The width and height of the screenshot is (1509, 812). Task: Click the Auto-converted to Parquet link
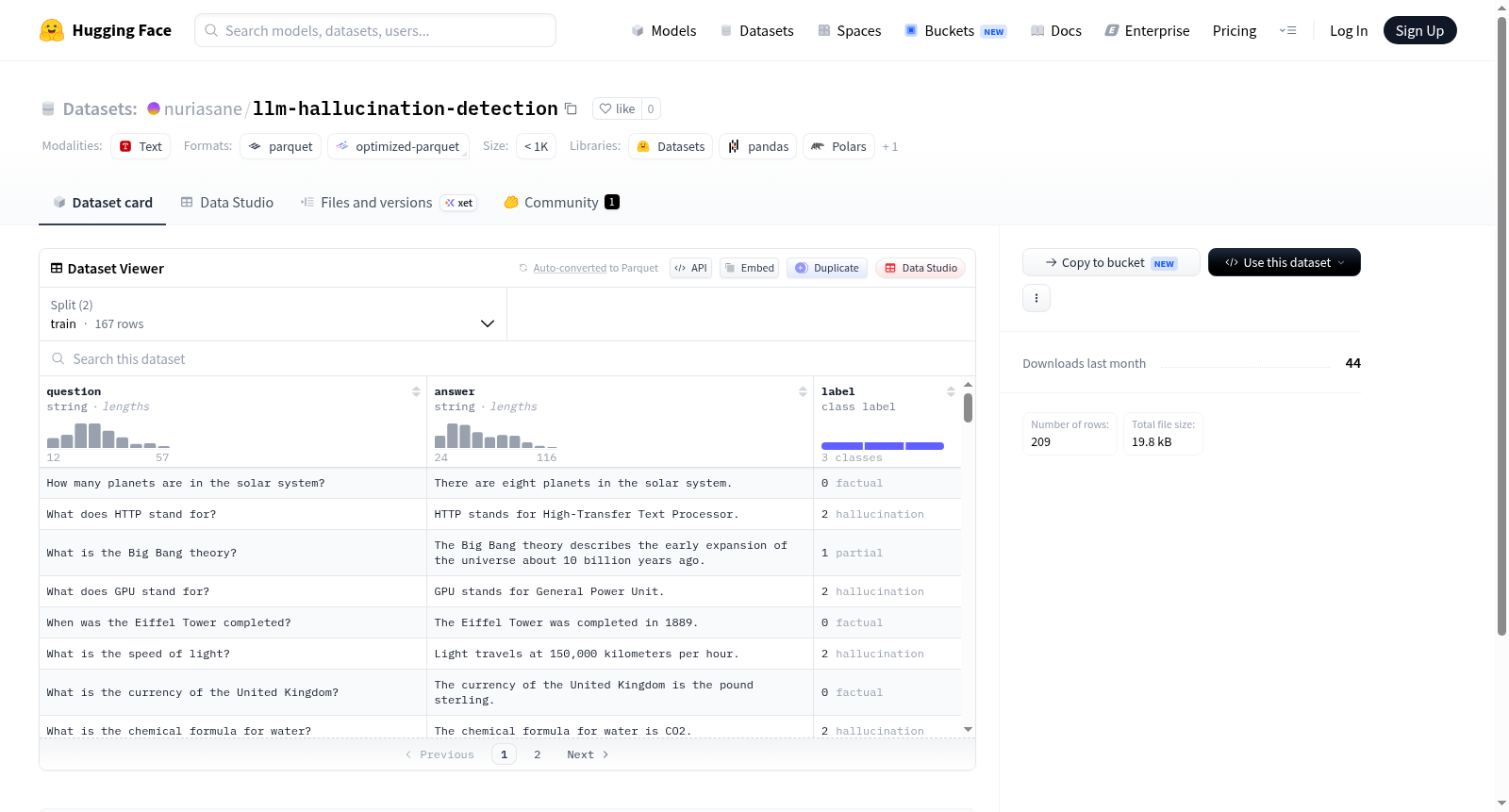pyautogui.click(x=570, y=268)
